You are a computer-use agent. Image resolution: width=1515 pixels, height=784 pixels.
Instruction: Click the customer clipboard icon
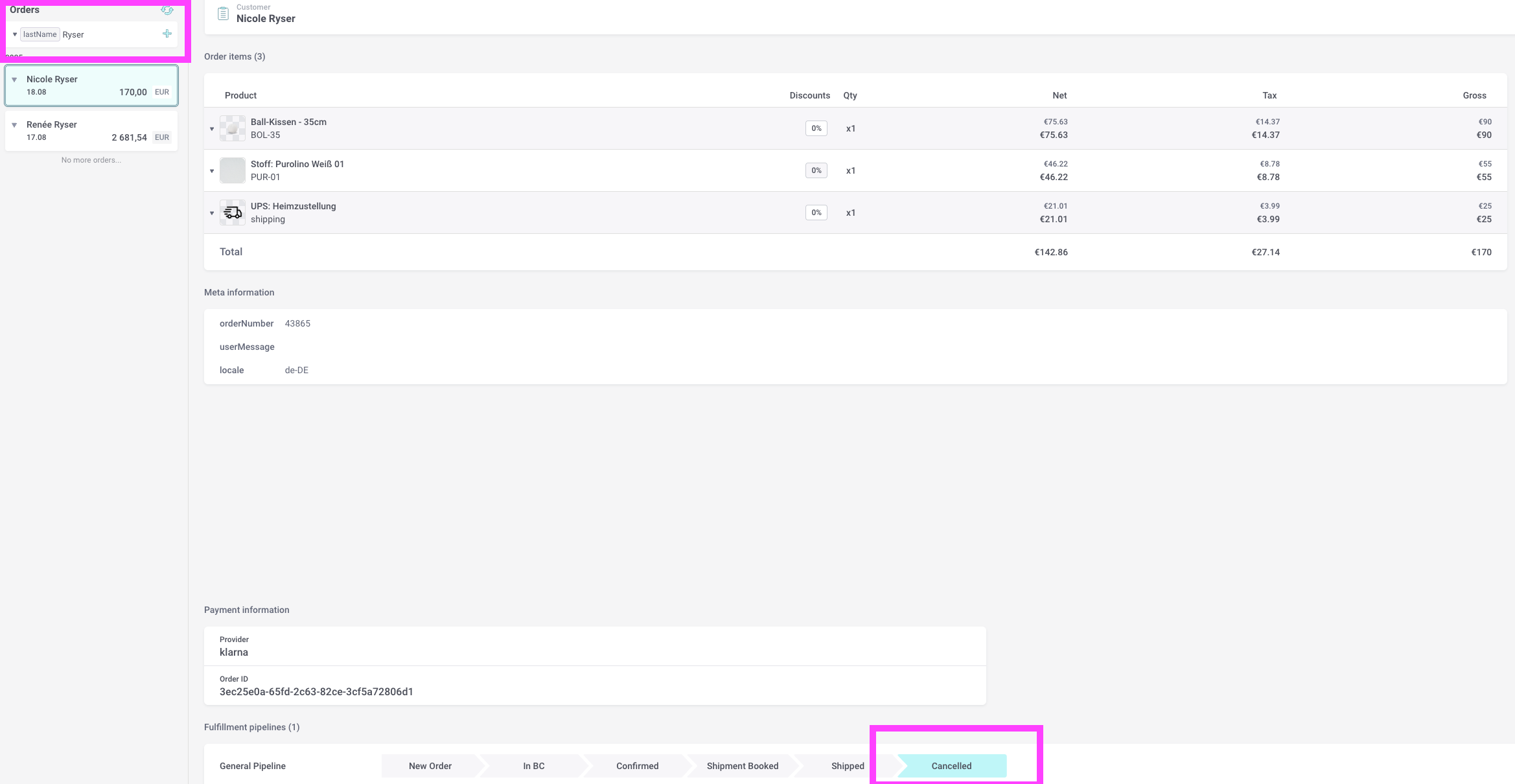tap(223, 14)
